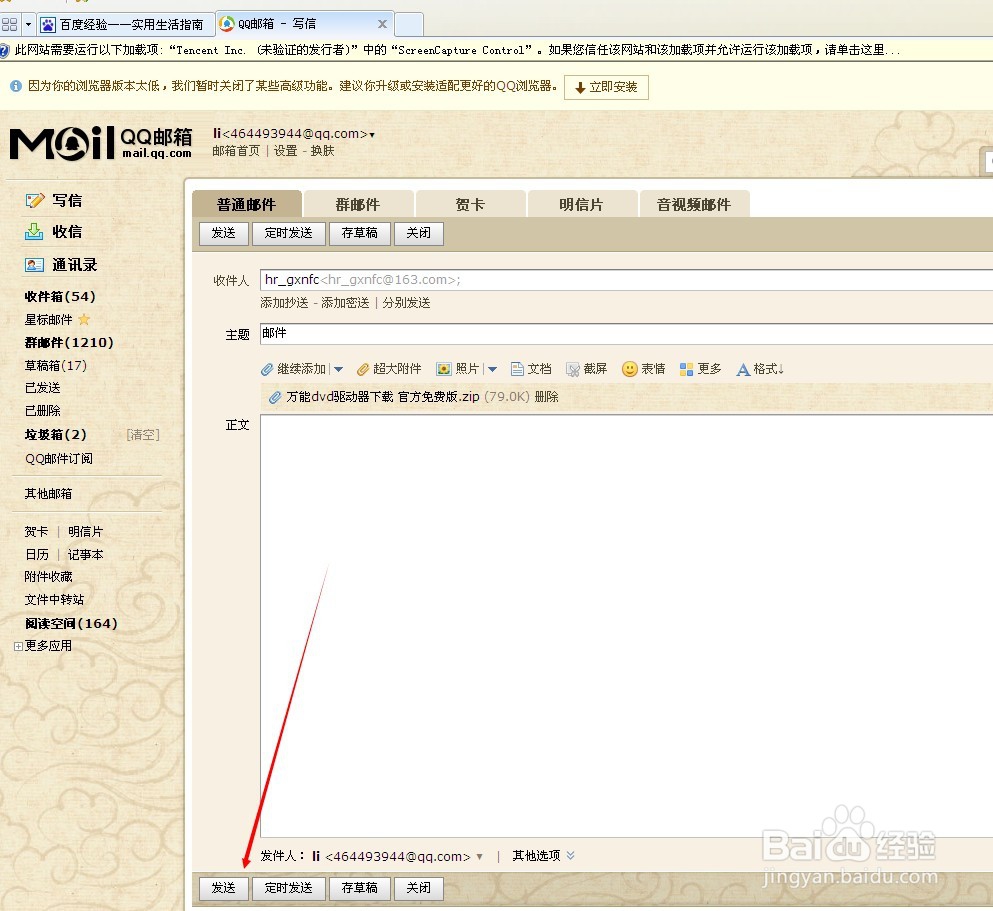Click the top 定时发送 button
This screenshot has height=911, width=993.
[289, 233]
